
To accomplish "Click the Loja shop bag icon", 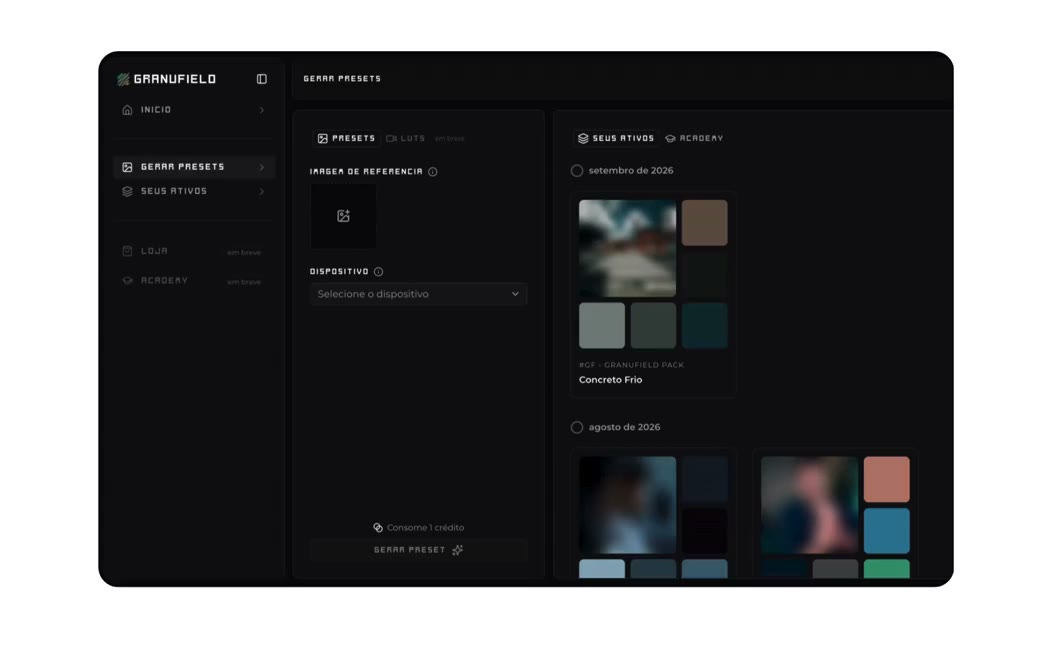I will tap(127, 251).
